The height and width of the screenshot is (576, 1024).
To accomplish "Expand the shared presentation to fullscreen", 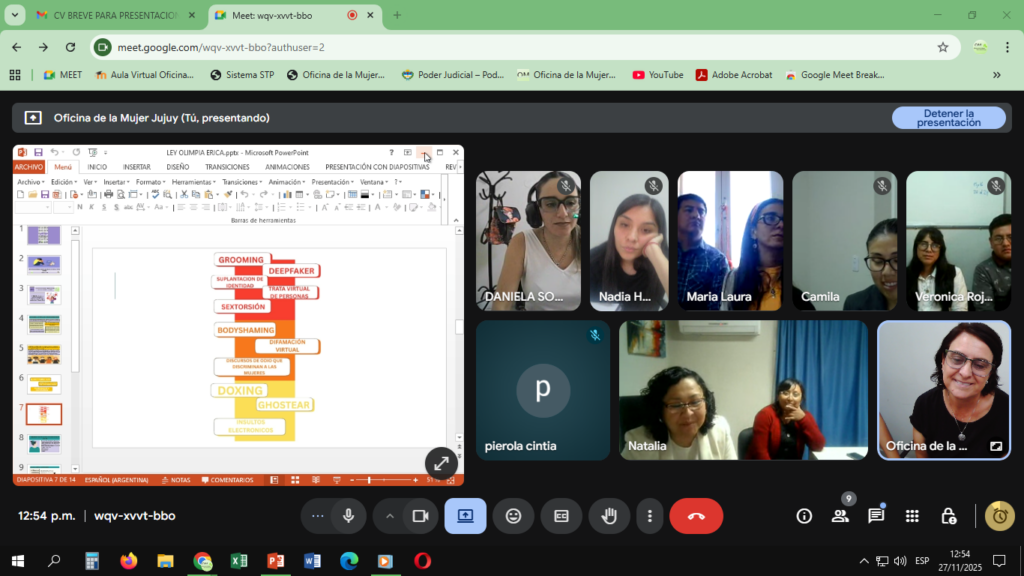I will 441,462.
